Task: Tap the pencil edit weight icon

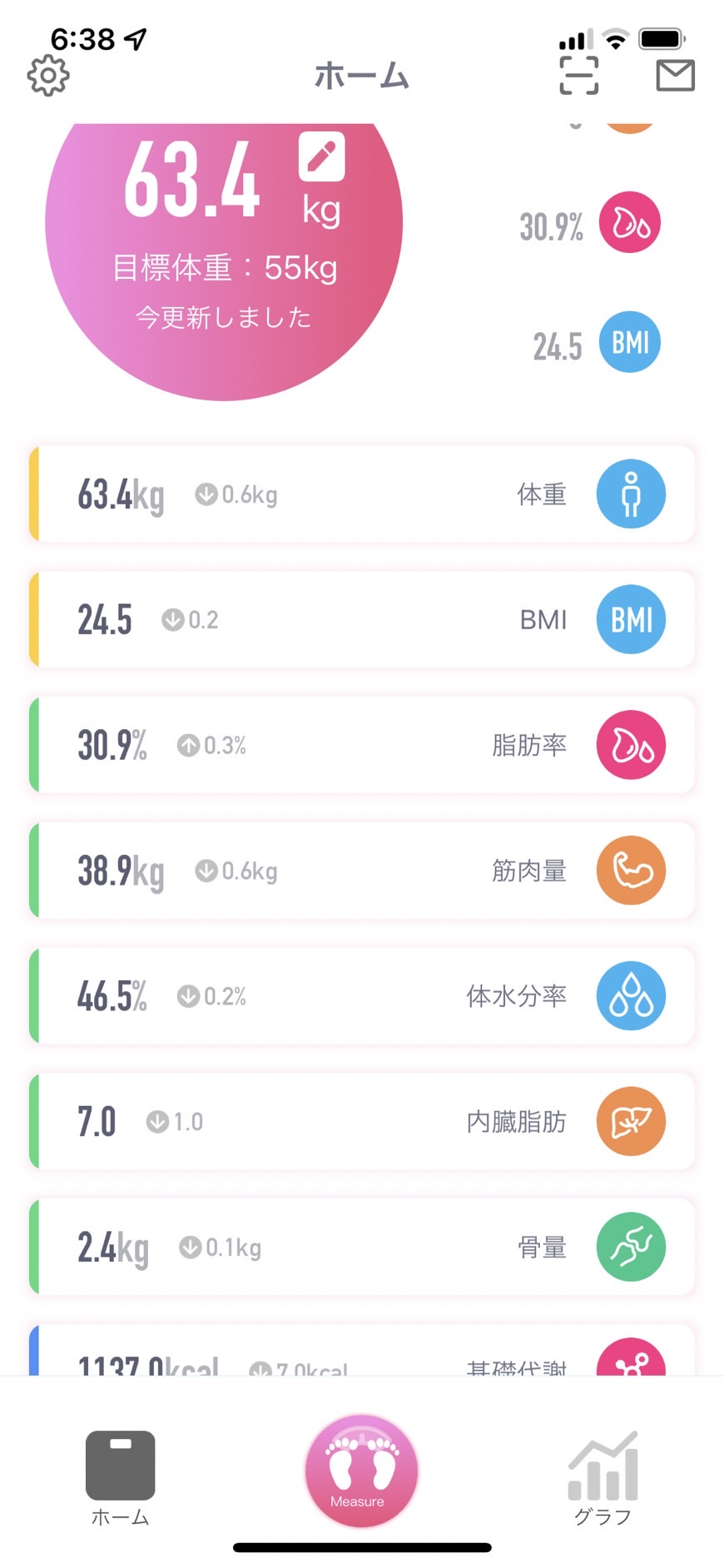Action: [x=322, y=156]
